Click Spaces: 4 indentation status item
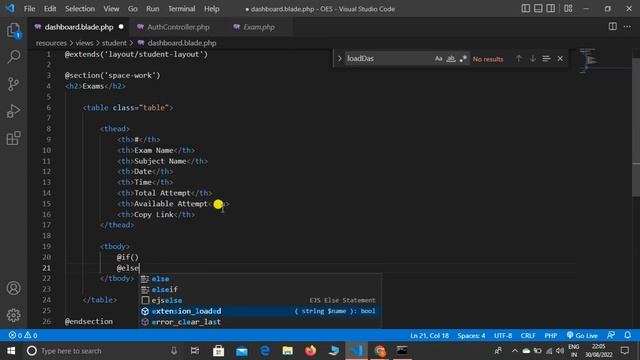Image resolution: width=640 pixels, height=360 pixels. (x=471, y=335)
